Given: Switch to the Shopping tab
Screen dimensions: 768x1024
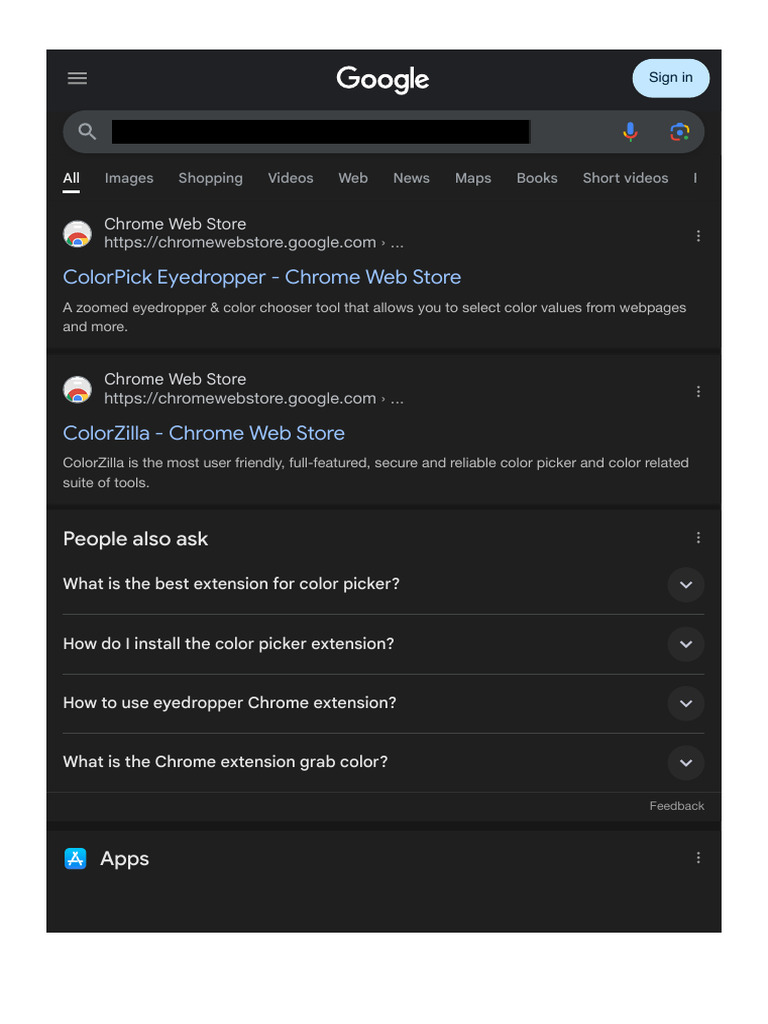Looking at the screenshot, I should 210,178.
